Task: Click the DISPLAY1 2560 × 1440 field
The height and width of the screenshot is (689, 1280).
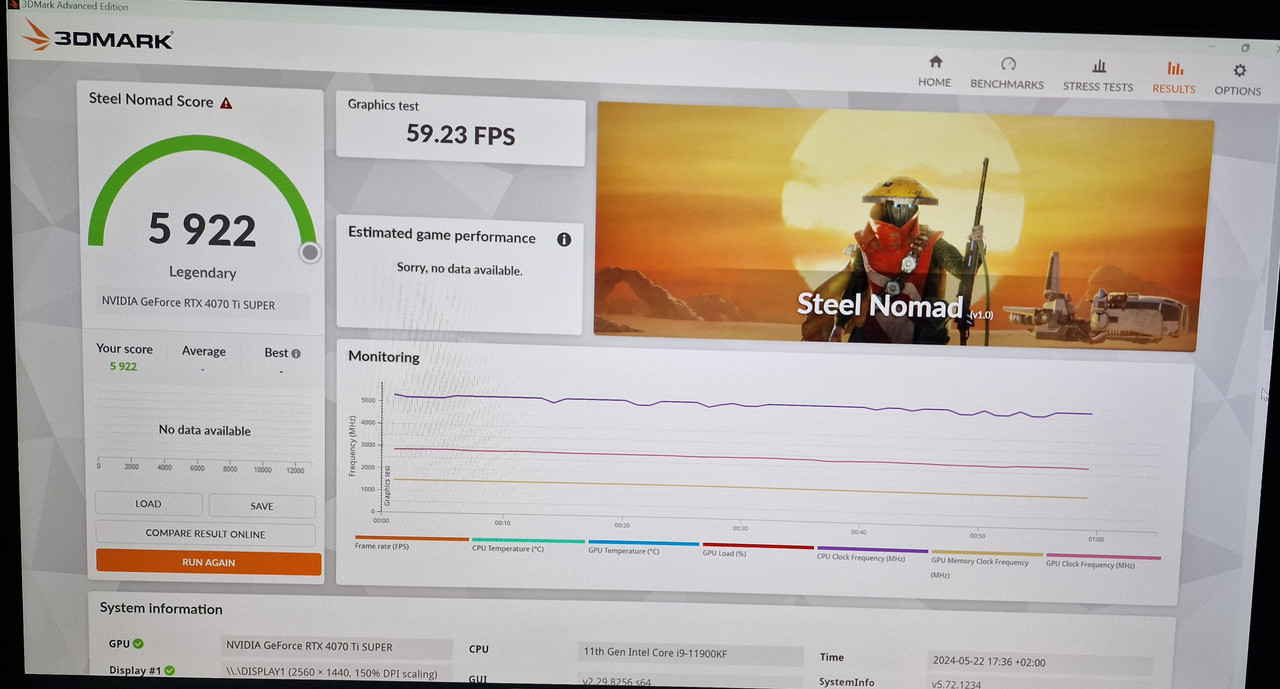Action: tap(336, 673)
